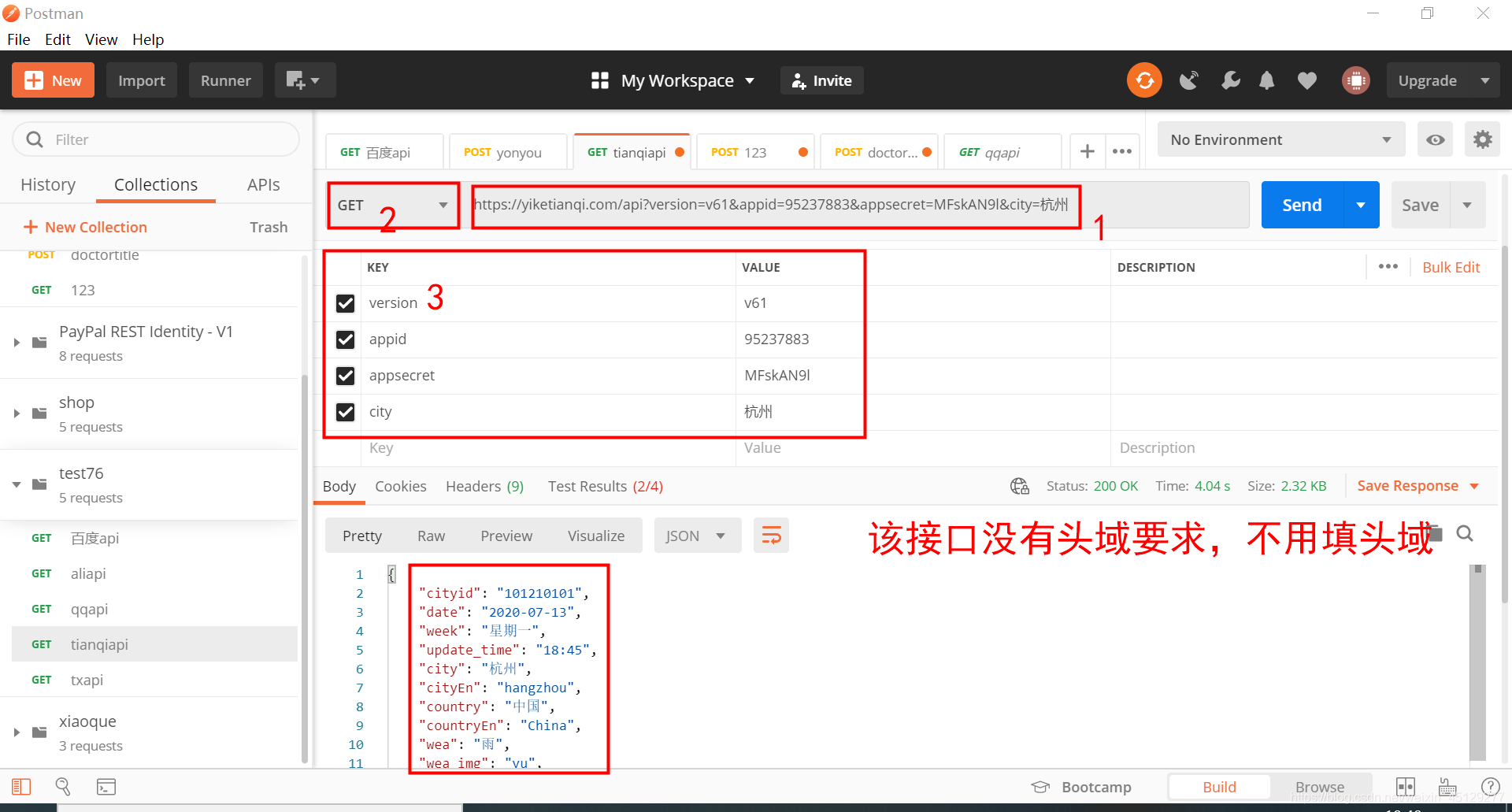Screen dimensions: 1512x812
Task: Click the Runner button
Action: tap(226, 80)
